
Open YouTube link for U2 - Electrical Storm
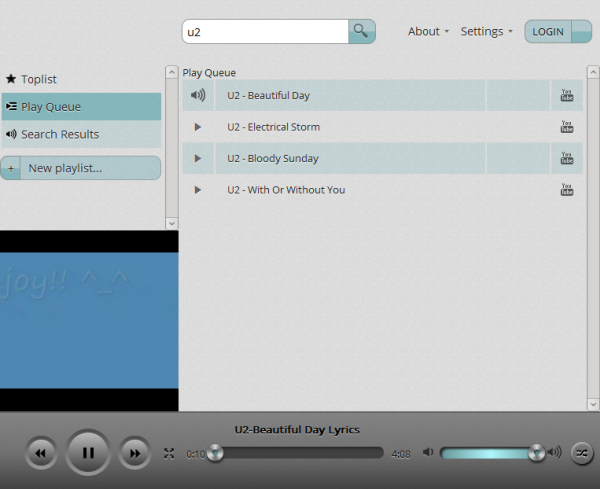click(x=567, y=127)
